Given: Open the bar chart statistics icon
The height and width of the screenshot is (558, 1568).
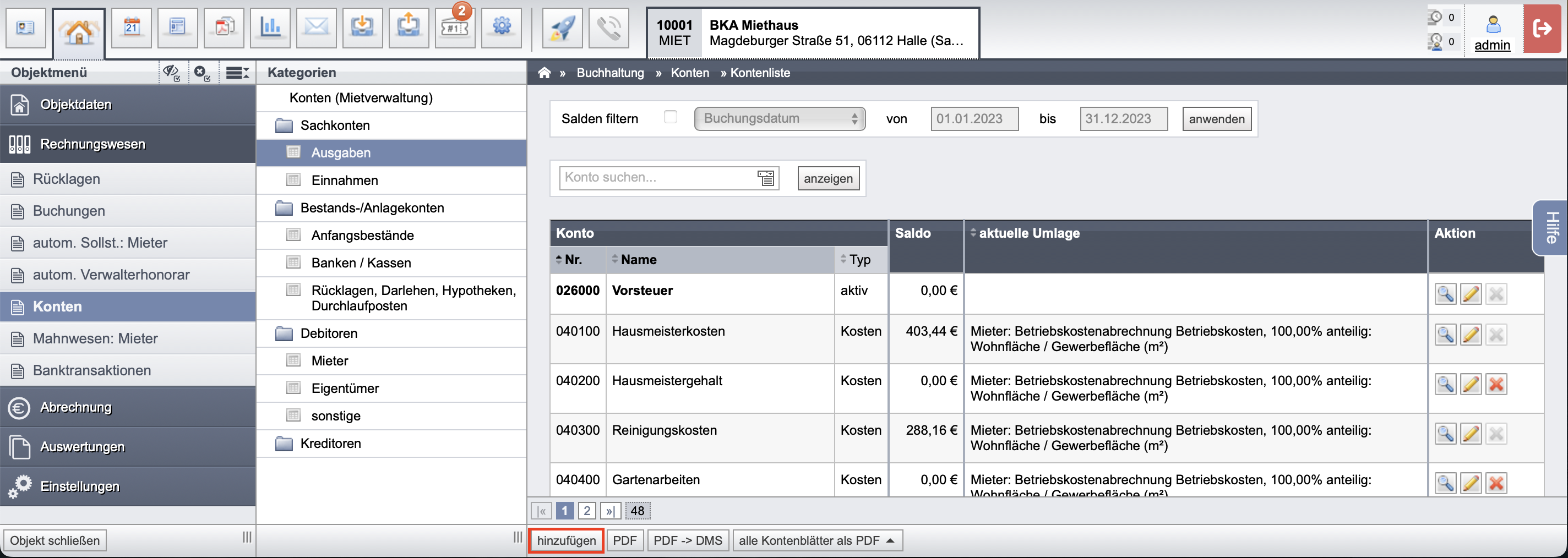Looking at the screenshot, I should [x=270, y=28].
